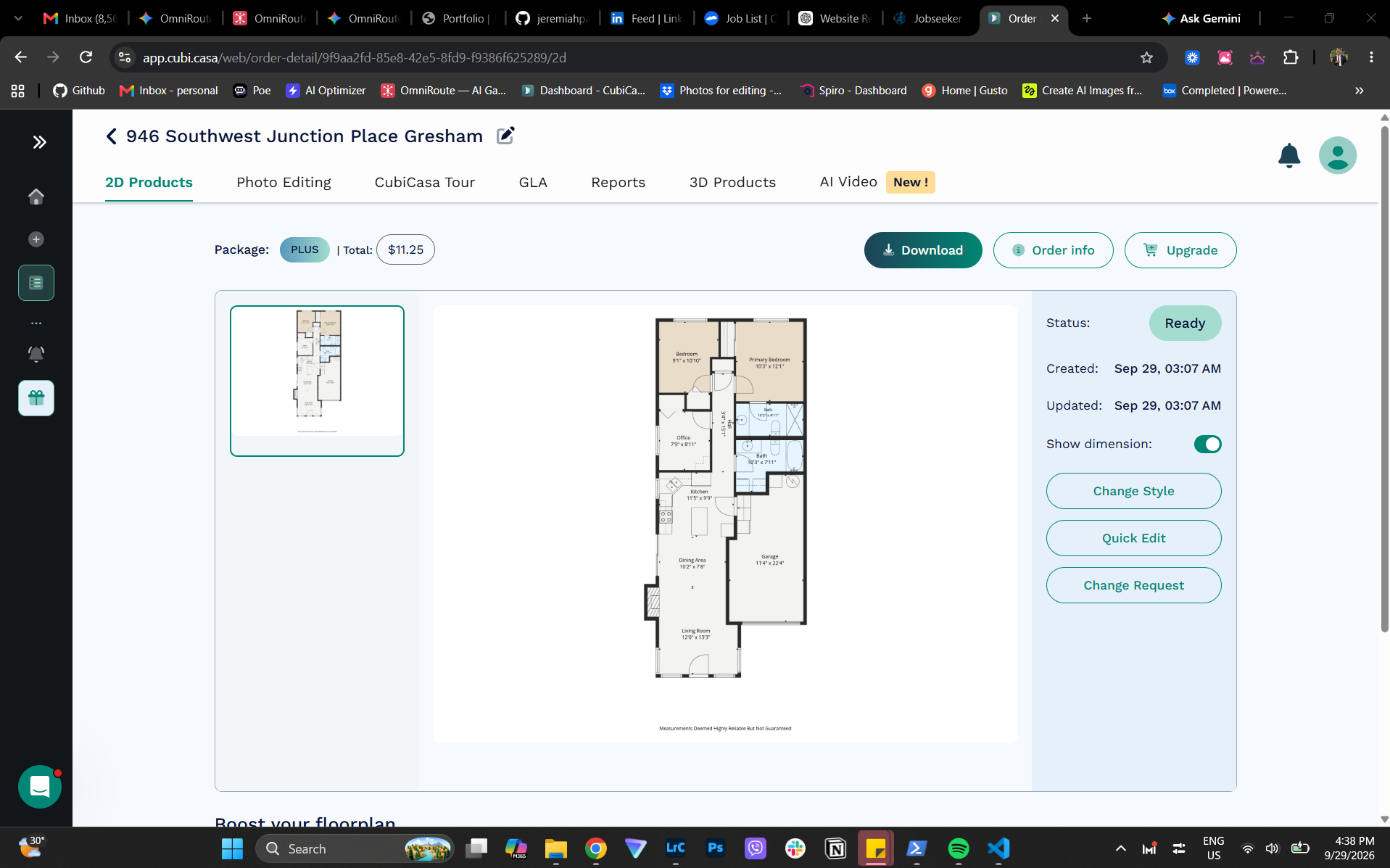The height and width of the screenshot is (868, 1390).
Task: Show more bookmarks chevron
Action: click(x=1359, y=91)
